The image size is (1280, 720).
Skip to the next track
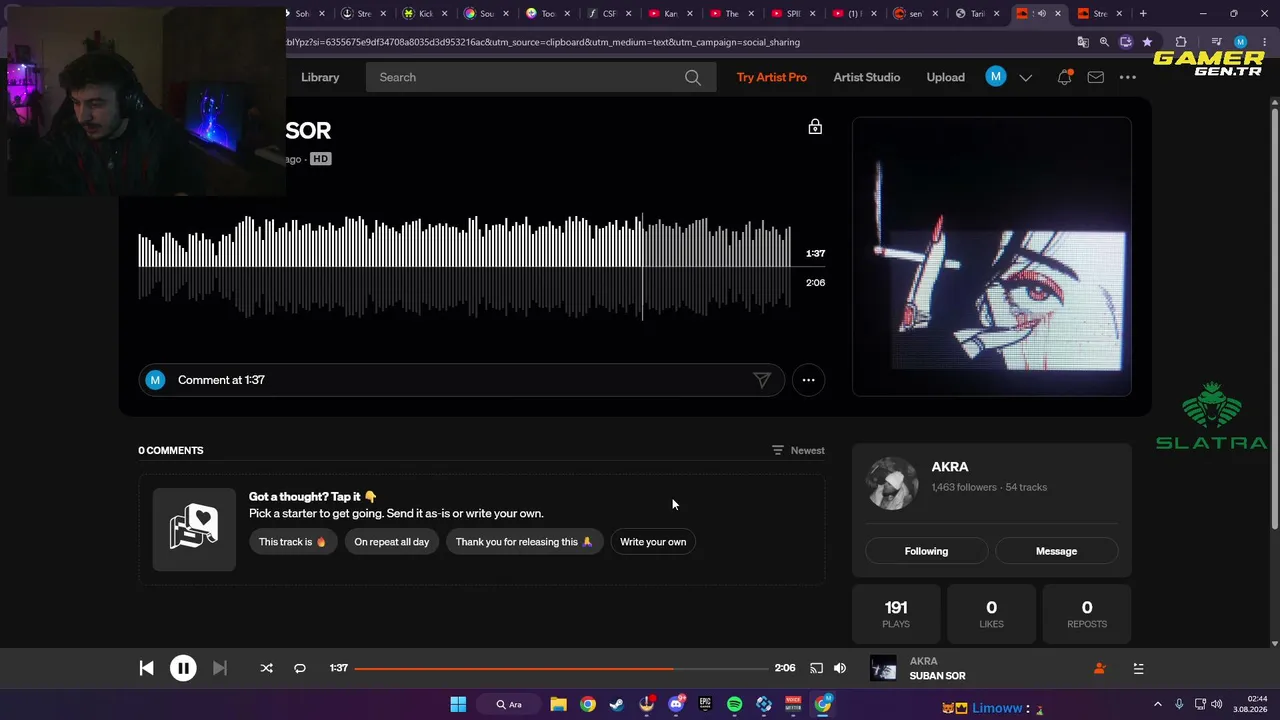pos(220,668)
